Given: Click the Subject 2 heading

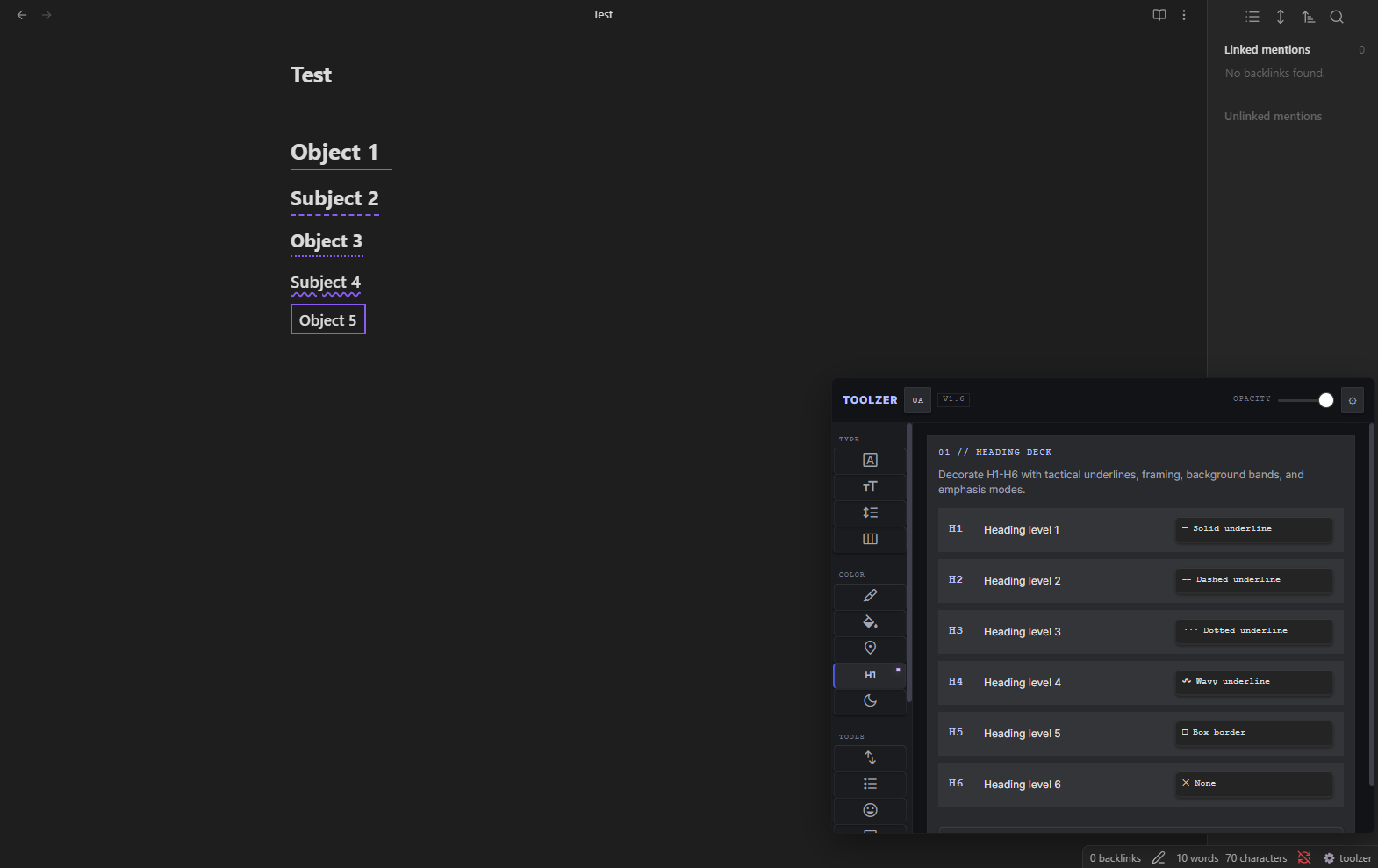Looking at the screenshot, I should [334, 198].
